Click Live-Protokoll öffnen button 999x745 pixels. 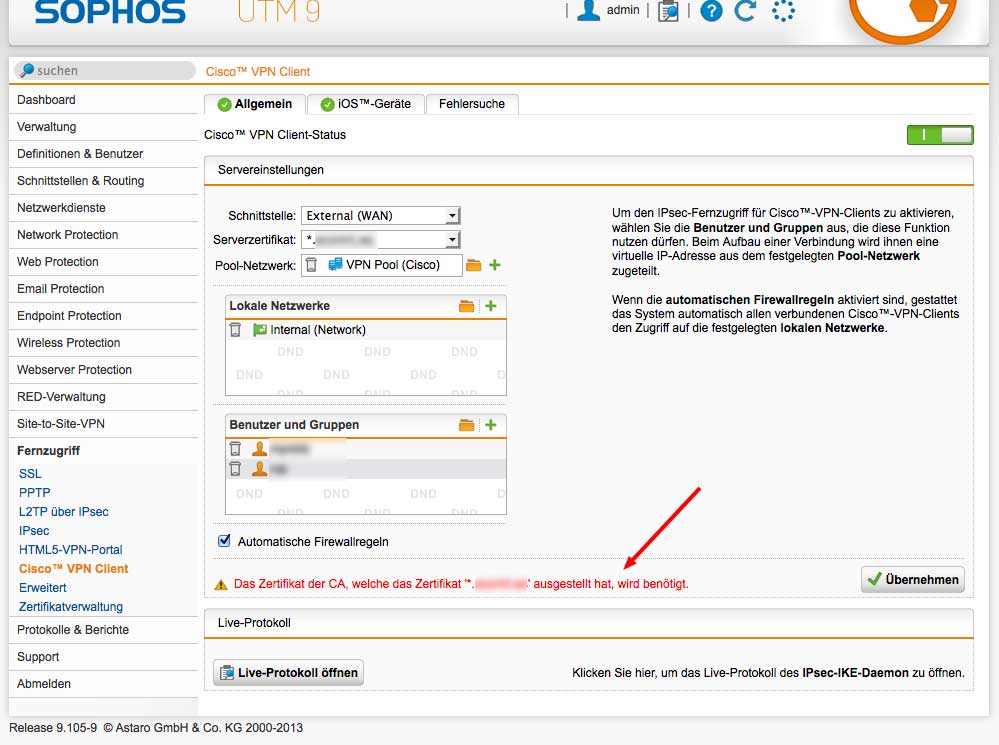(289, 672)
